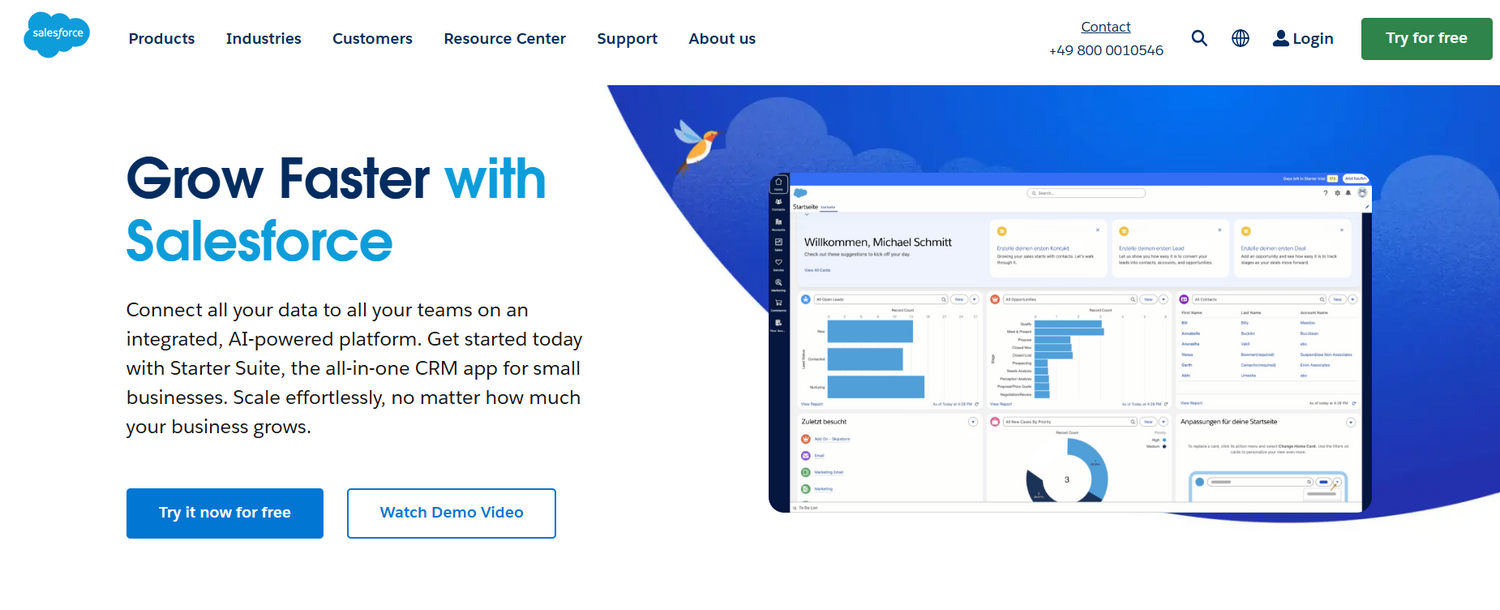Expand the All Open Leads card dropdown arrow
Screen dimensions: 1500x610
point(975,299)
